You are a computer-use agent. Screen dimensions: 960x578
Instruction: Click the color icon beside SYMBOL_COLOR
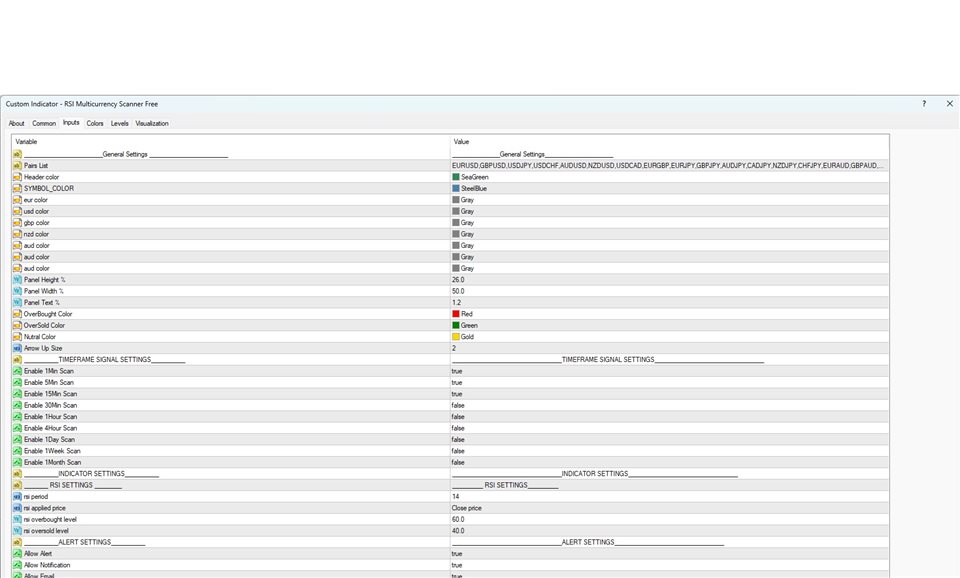[17, 189]
